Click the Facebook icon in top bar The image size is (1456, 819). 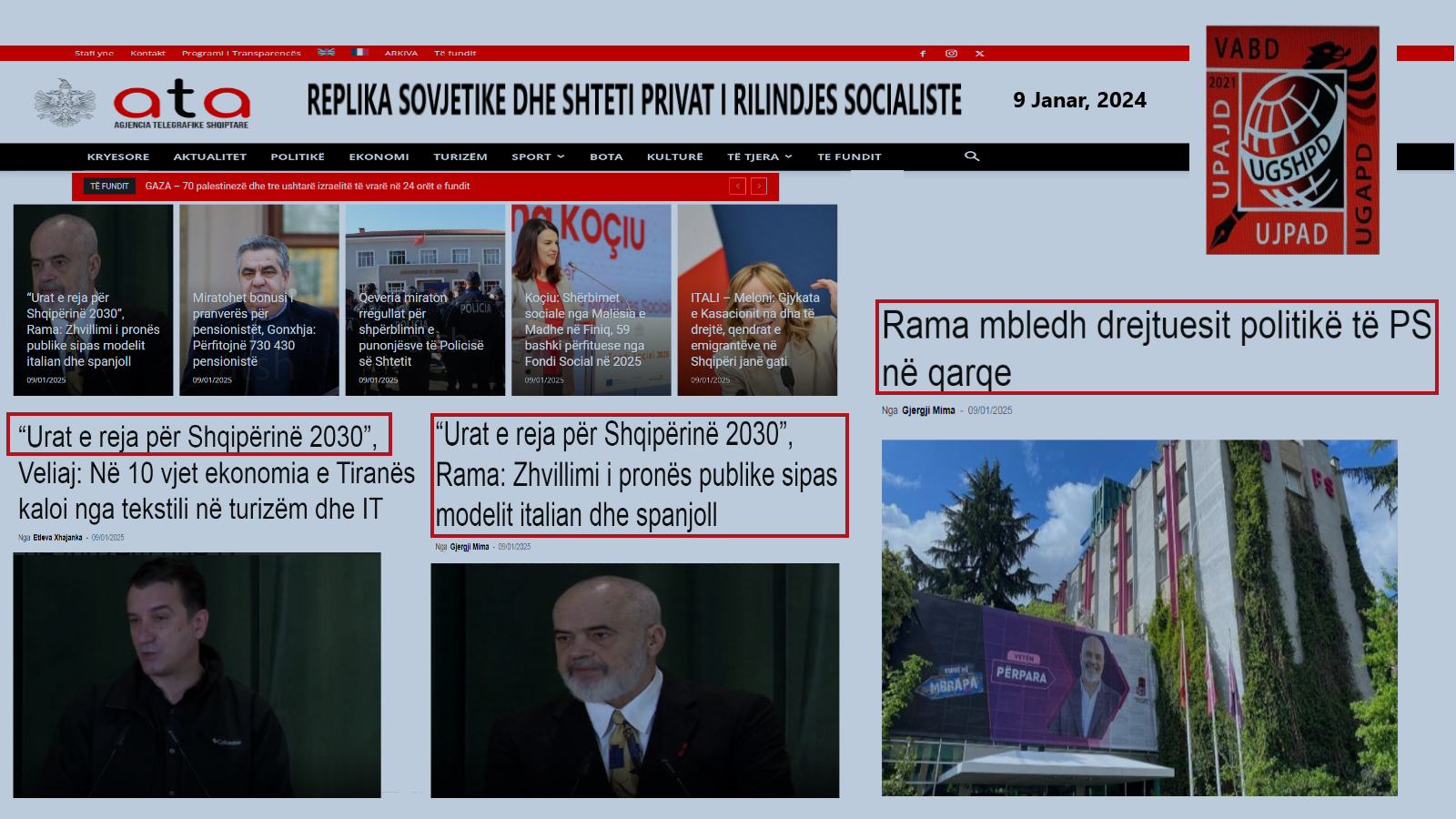[x=923, y=54]
